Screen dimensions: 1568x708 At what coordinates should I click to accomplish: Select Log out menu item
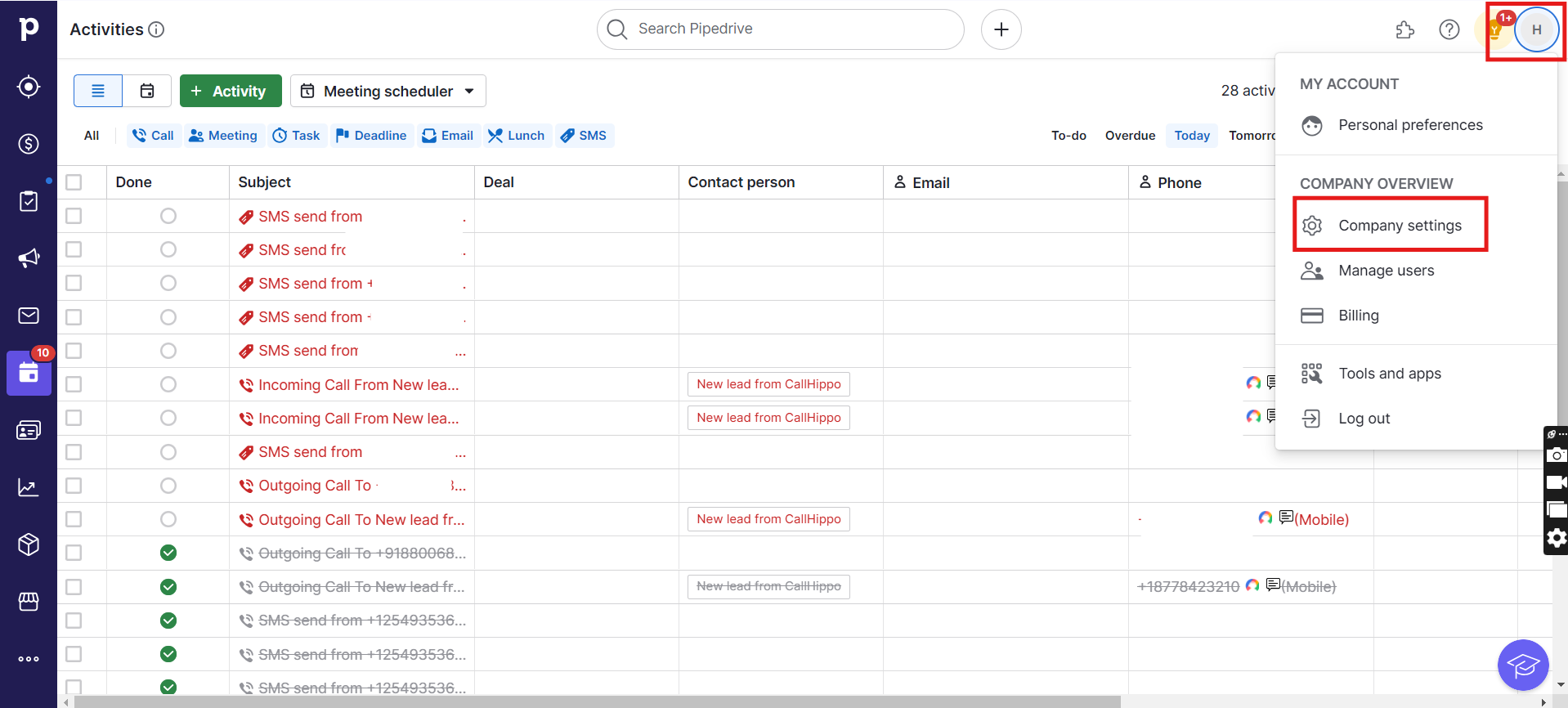pyautogui.click(x=1416, y=419)
